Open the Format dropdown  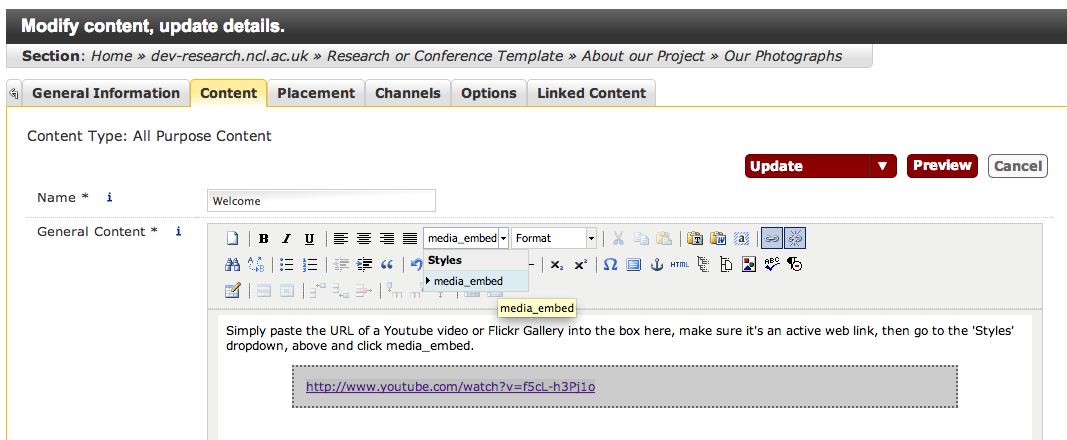click(554, 238)
